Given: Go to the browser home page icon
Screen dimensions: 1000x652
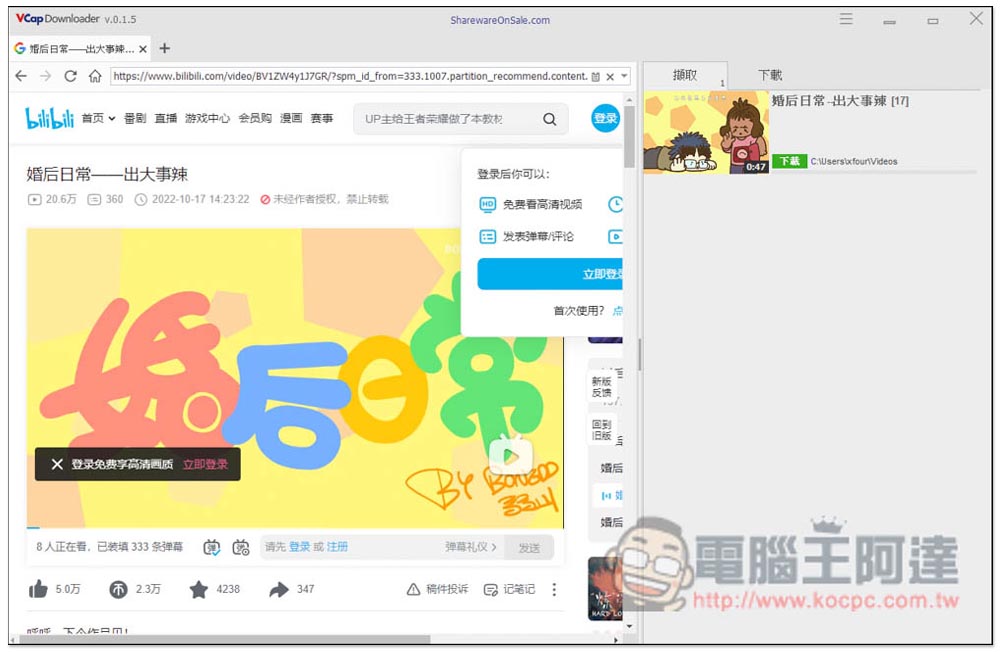Looking at the screenshot, I should click(95, 76).
